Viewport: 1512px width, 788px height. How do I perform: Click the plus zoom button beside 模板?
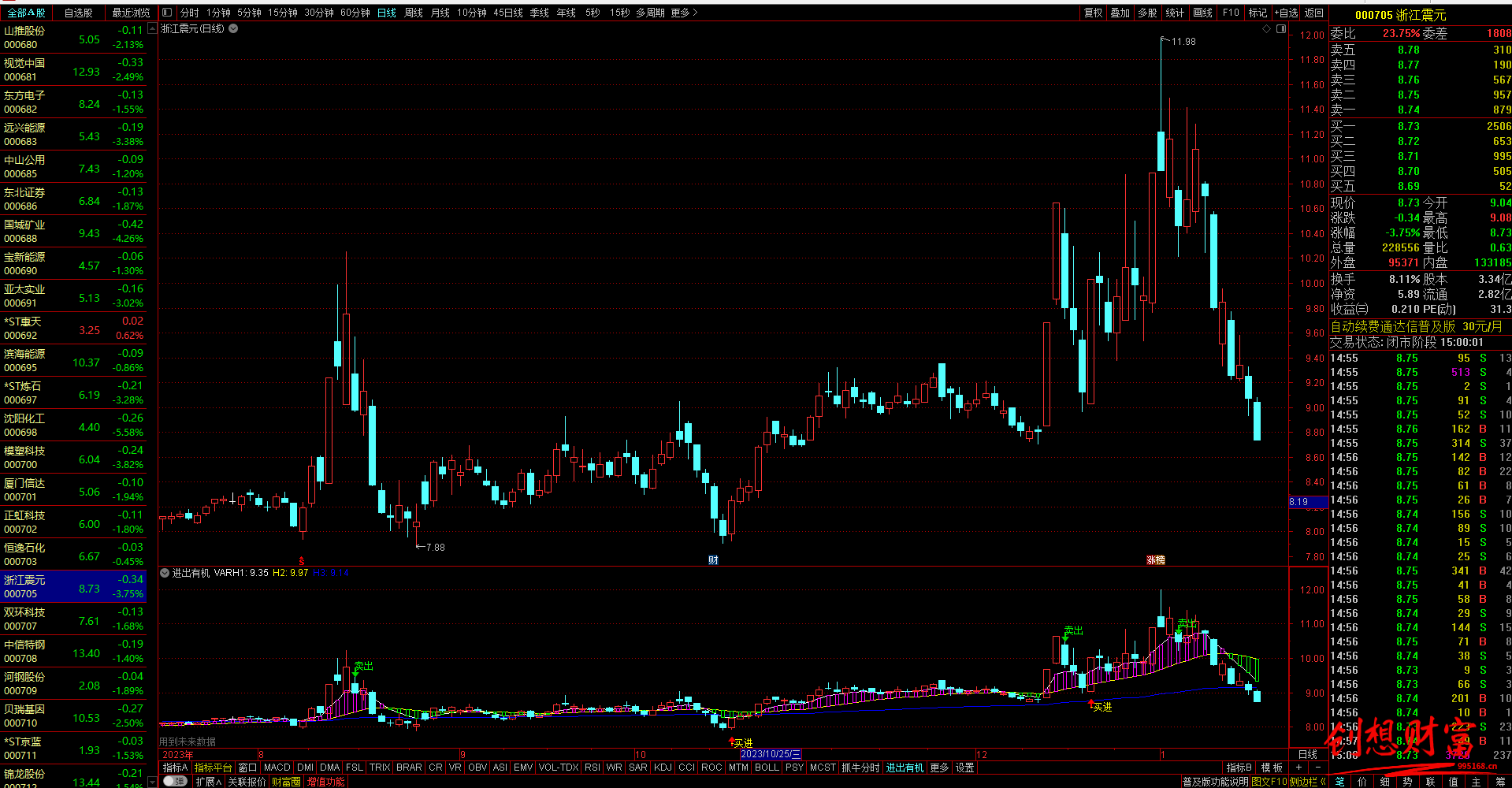tap(1298, 767)
